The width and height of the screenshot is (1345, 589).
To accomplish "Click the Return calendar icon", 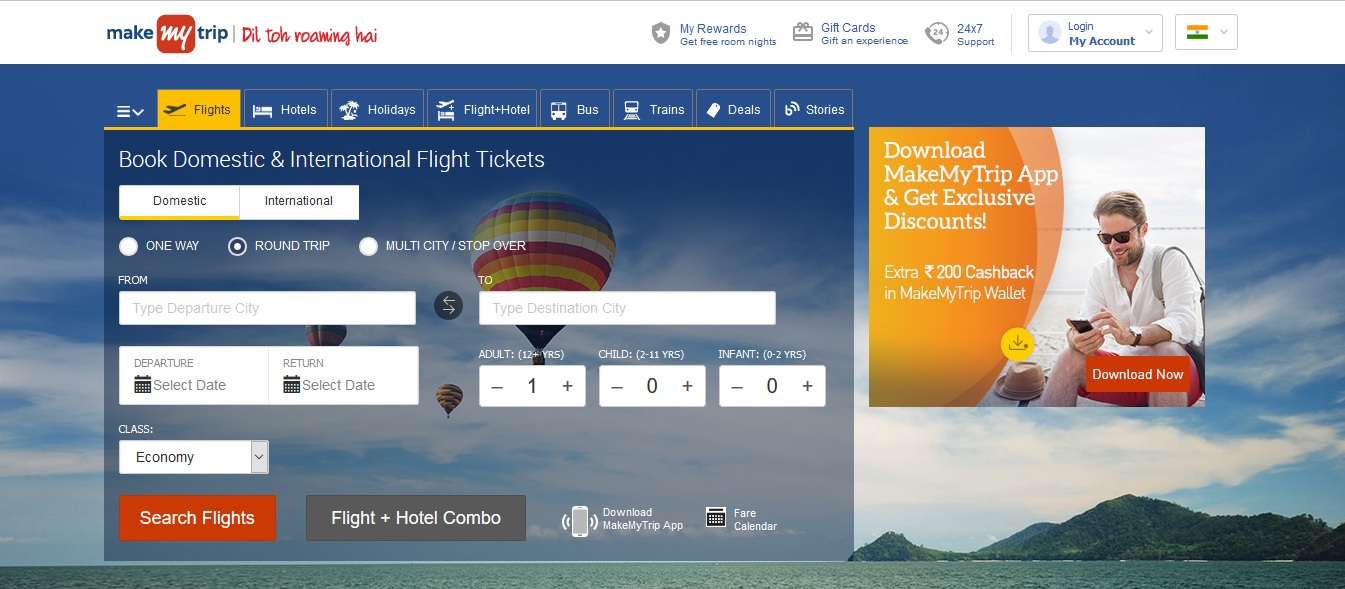I will pos(291,384).
